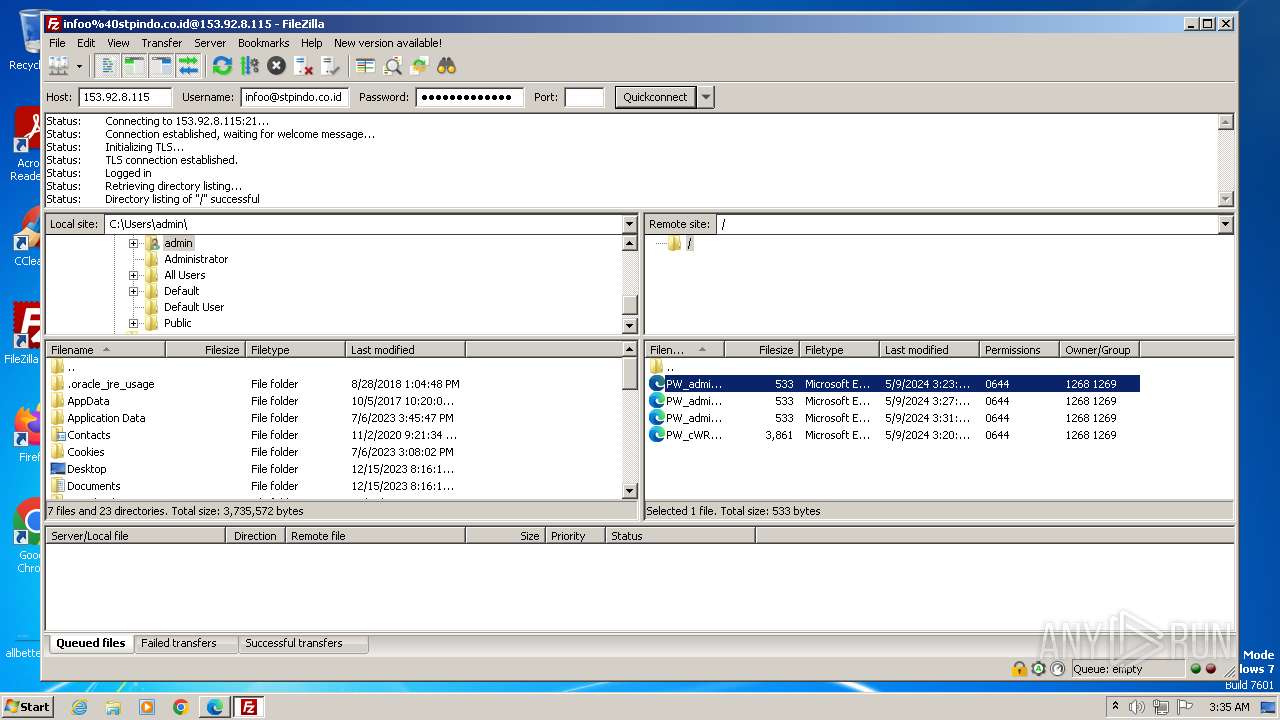1280x720 pixels.
Task: Reconnect to the last server
Action: point(330,66)
